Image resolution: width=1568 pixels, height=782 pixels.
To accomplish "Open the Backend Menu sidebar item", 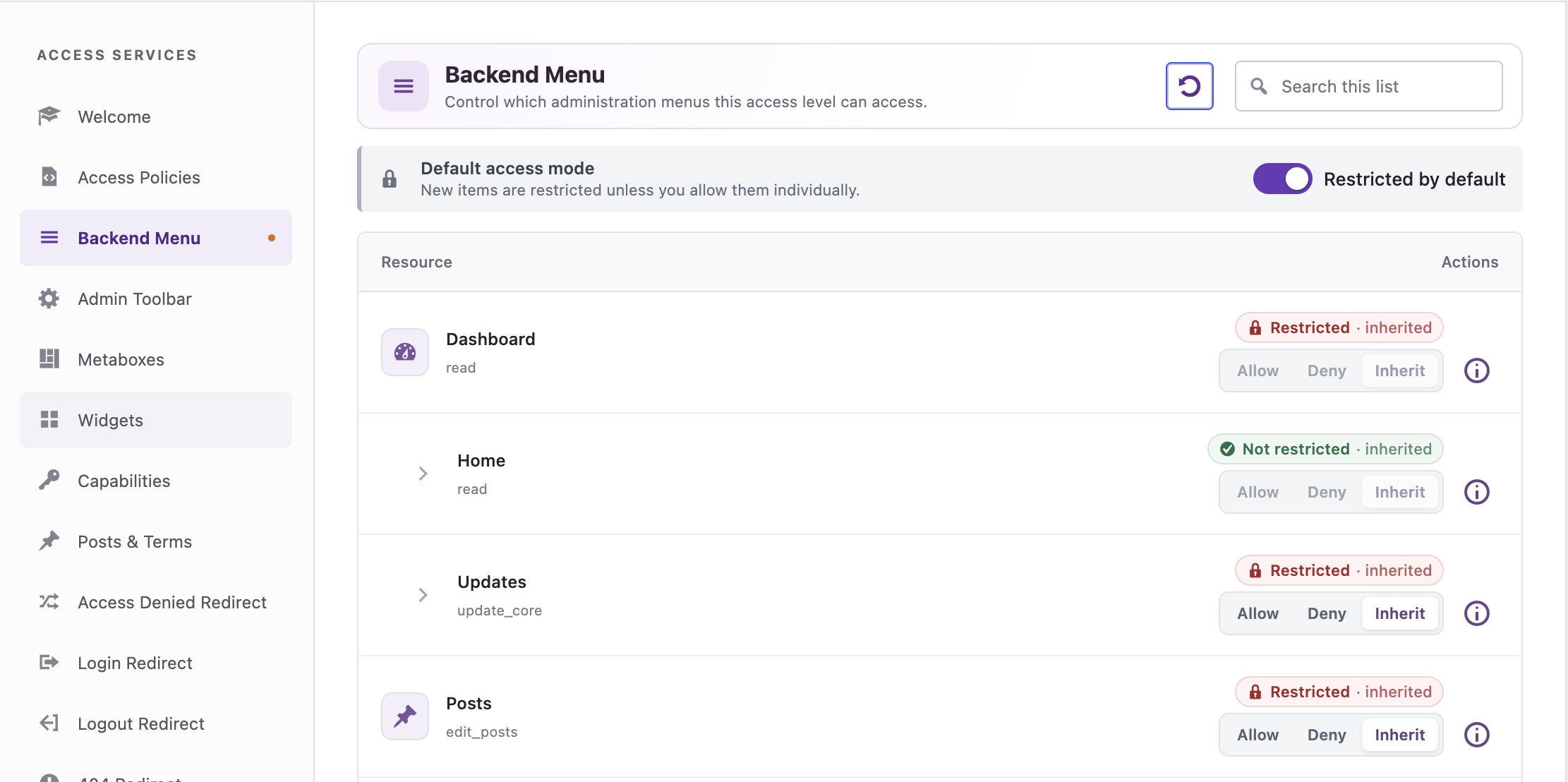I will [156, 238].
